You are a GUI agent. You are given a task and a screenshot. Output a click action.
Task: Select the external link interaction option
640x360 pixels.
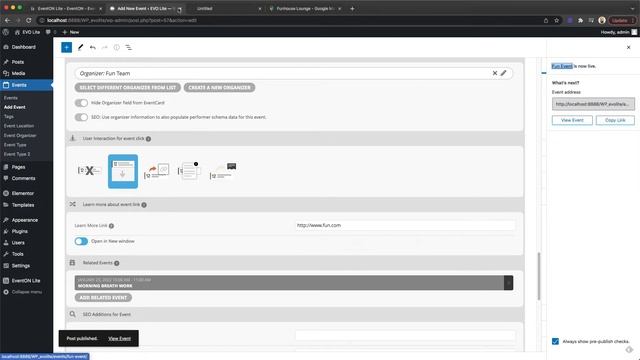click(156, 171)
